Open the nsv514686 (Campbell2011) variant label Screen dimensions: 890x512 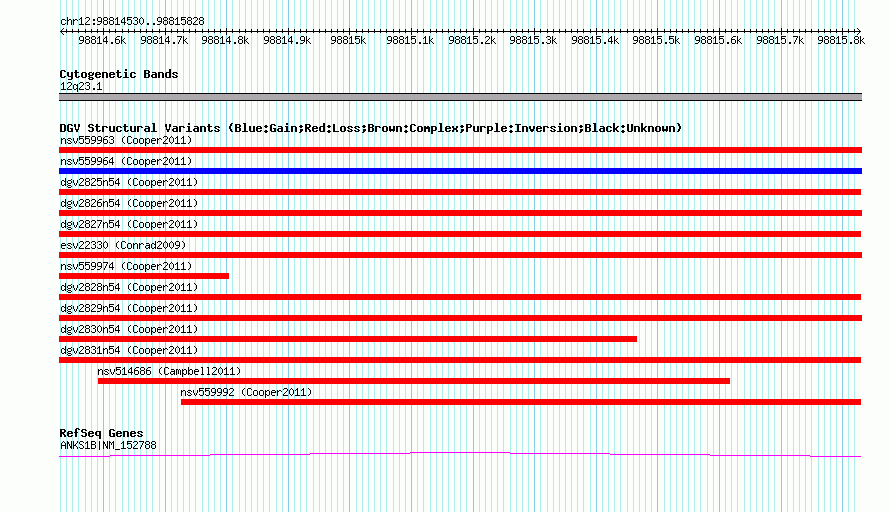(169, 371)
